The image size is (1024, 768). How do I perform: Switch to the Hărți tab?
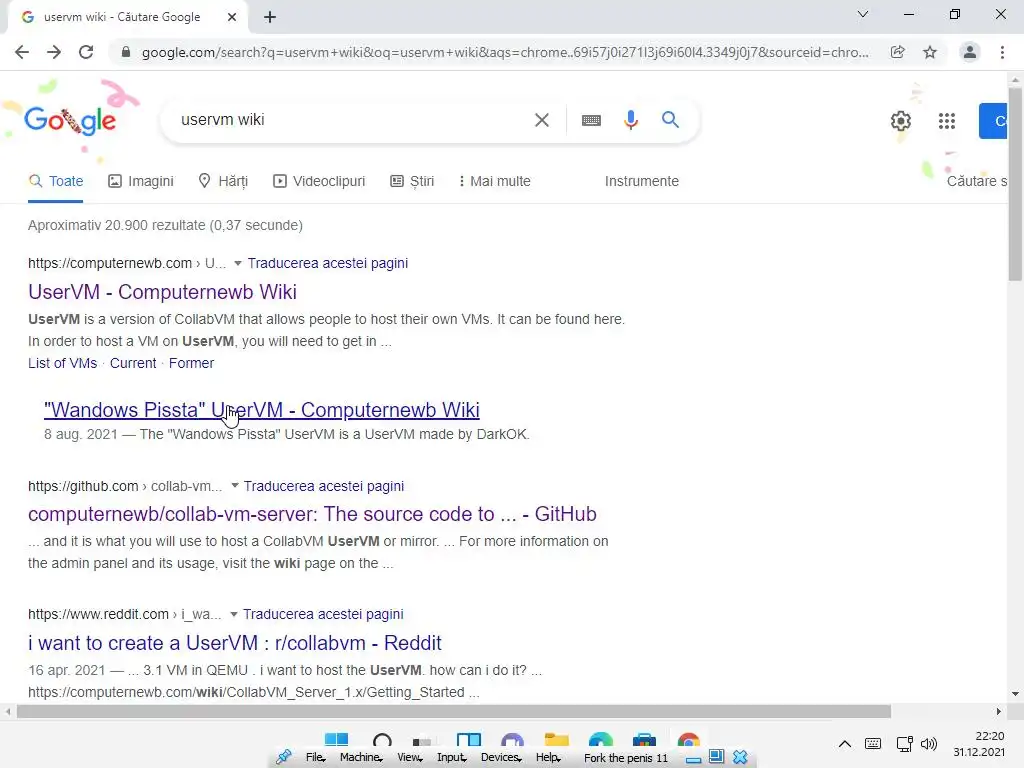pos(223,182)
